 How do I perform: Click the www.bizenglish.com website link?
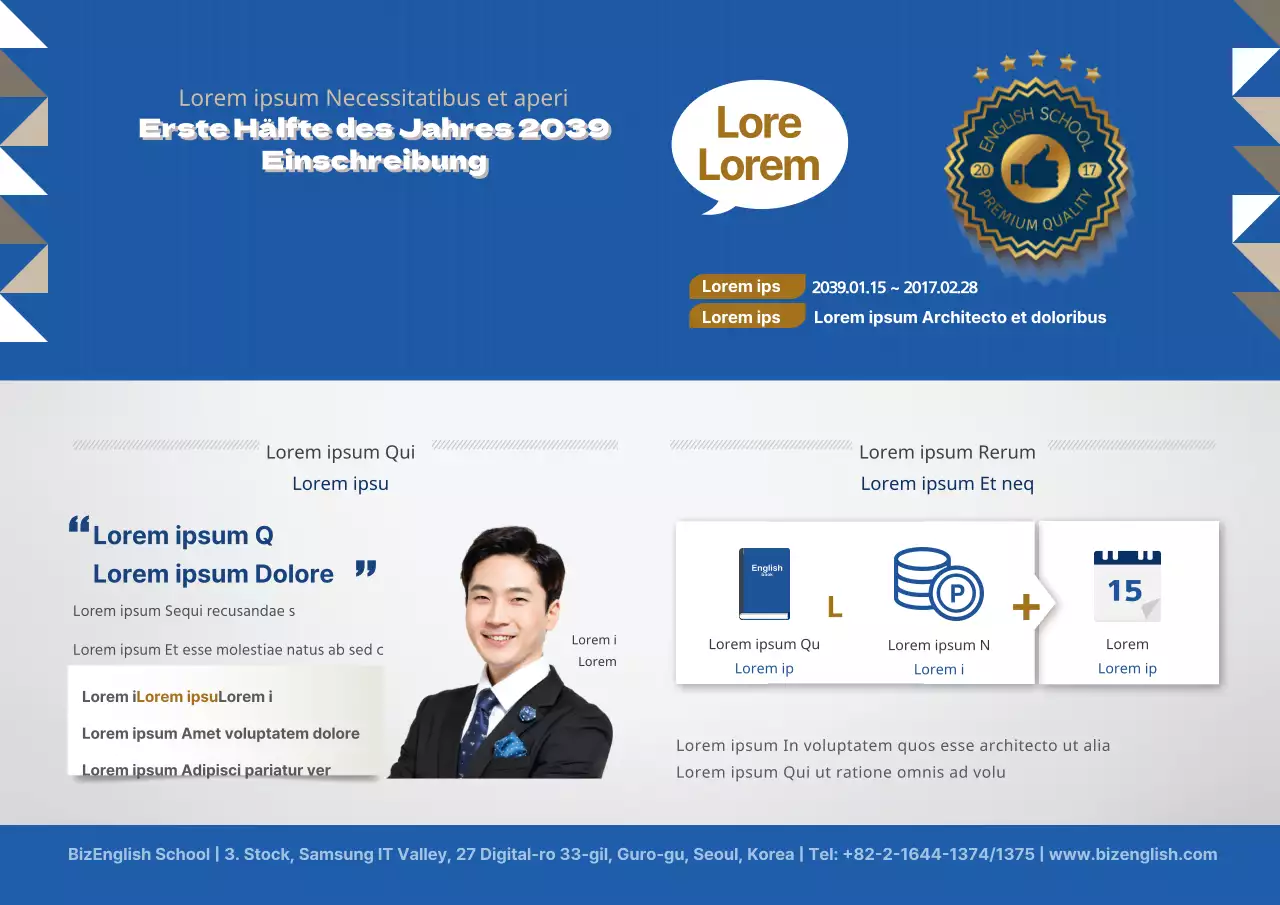[x=1133, y=854]
